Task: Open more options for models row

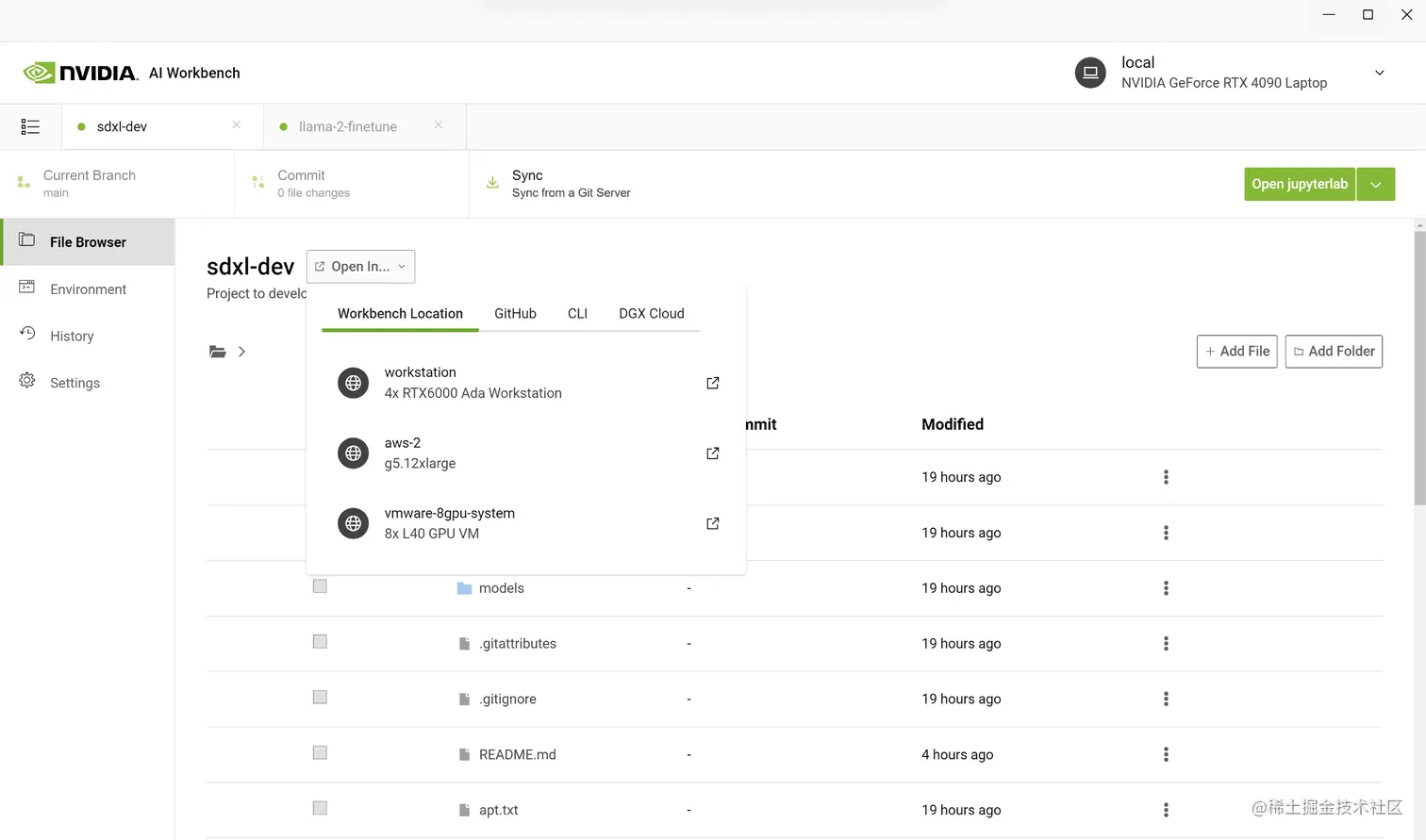Action: (1166, 588)
